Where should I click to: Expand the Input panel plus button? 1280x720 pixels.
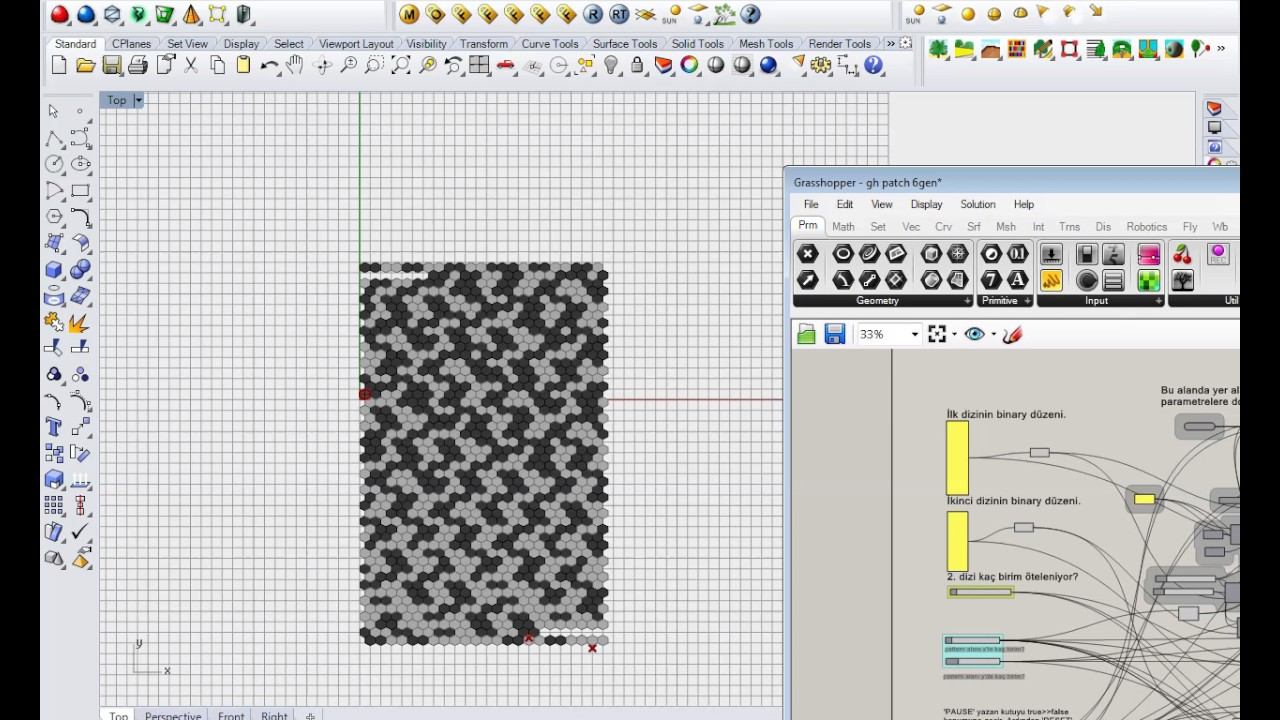(1159, 301)
